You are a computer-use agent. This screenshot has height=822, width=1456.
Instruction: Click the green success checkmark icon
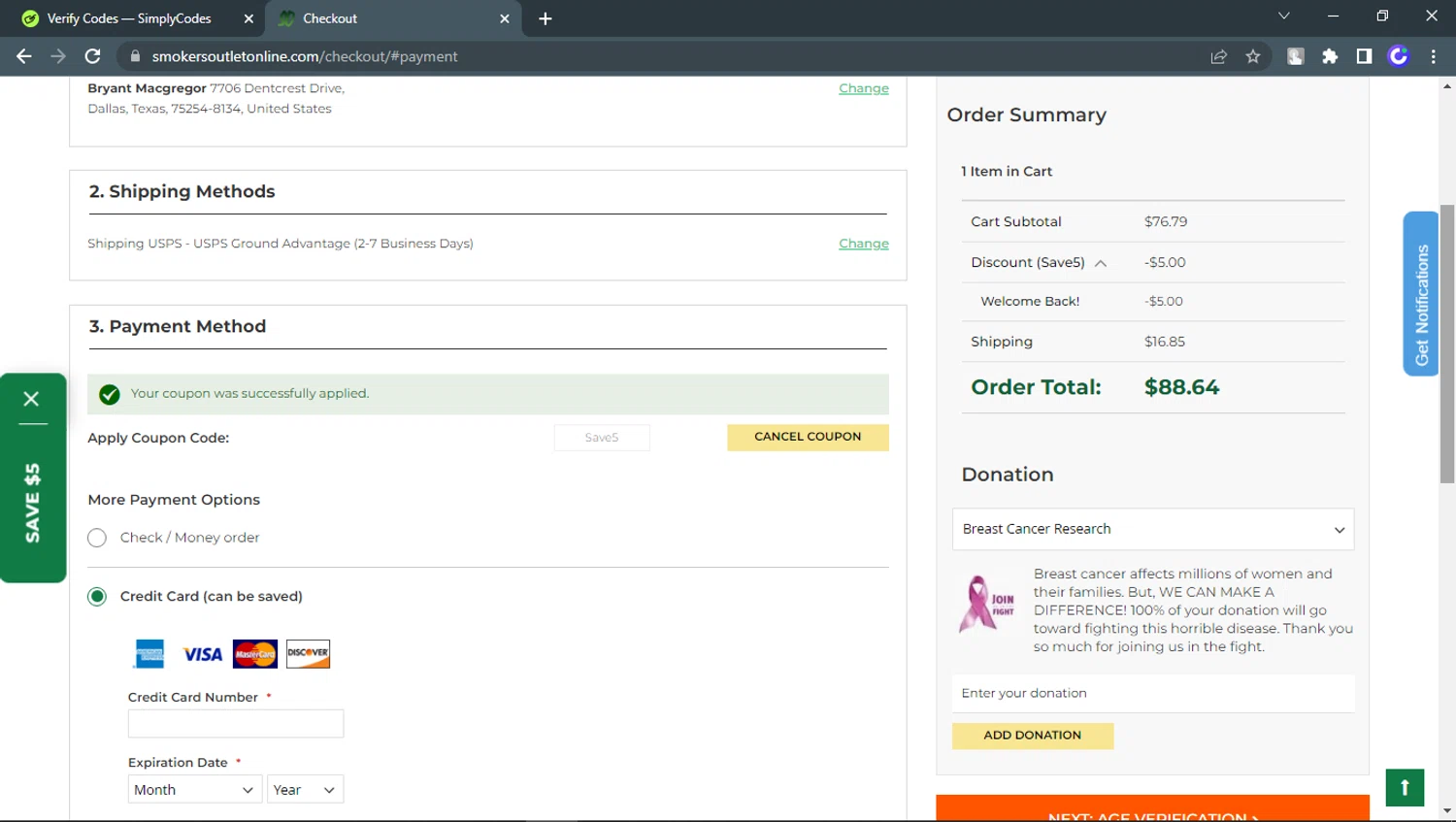(110, 394)
